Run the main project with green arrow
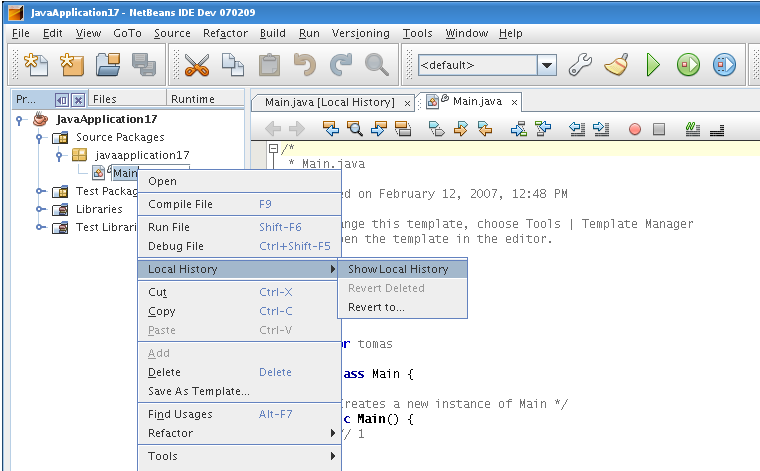The image size is (760, 471). click(x=653, y=64)
